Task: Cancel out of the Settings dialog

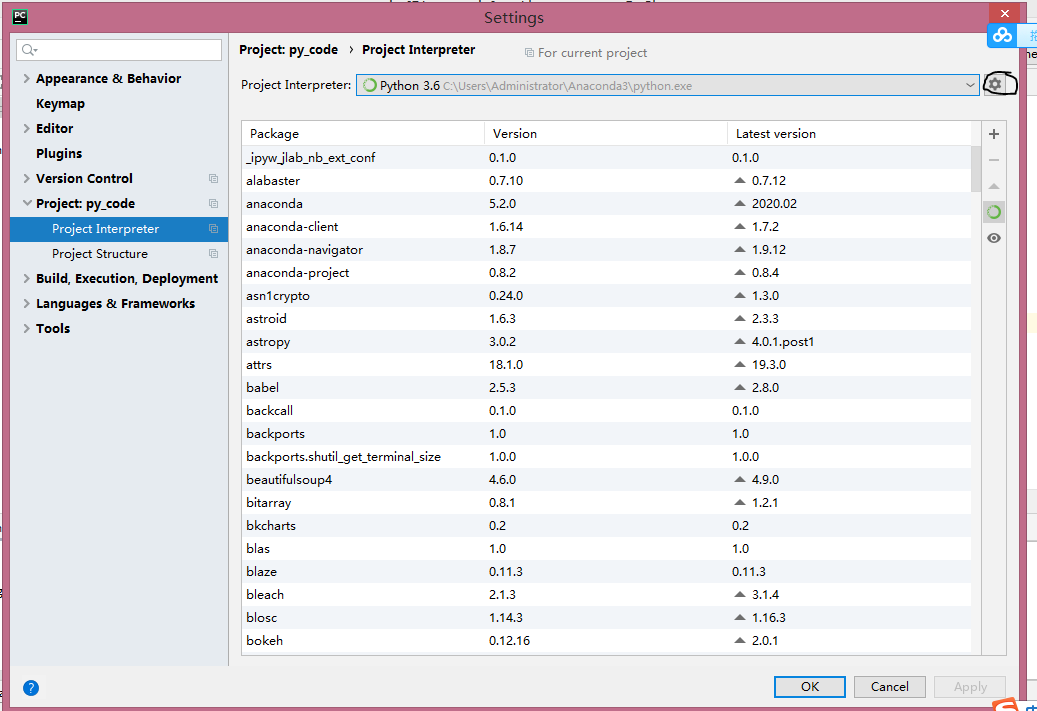Action: (x=889, y=687)
